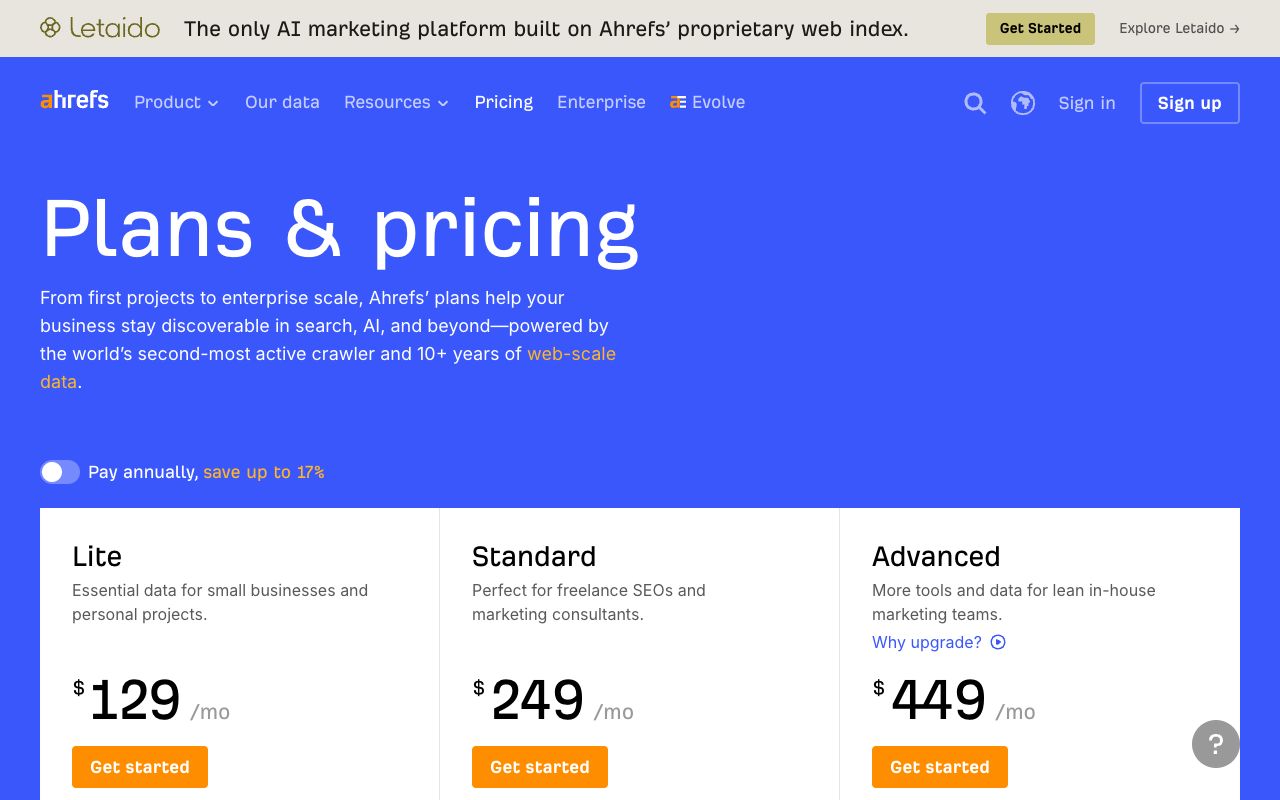The image size is (1280, 800).
Task: Open Our data page
Action: [282, 102]
